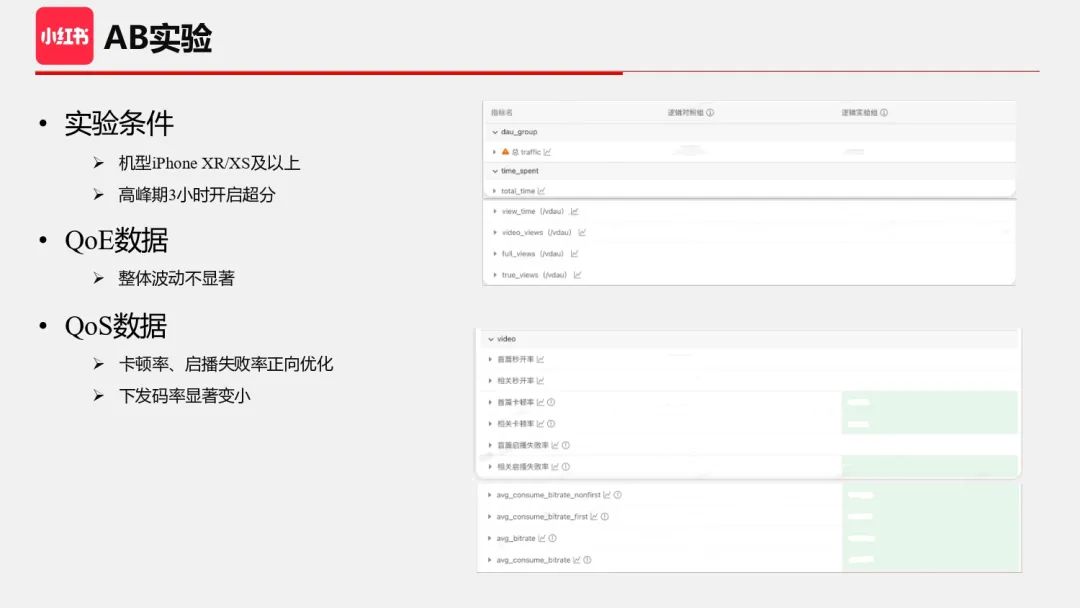Screen dimensions: 1080x608
Task: Click the 逻辑实验组 column header text
Action: pos(859,112)
